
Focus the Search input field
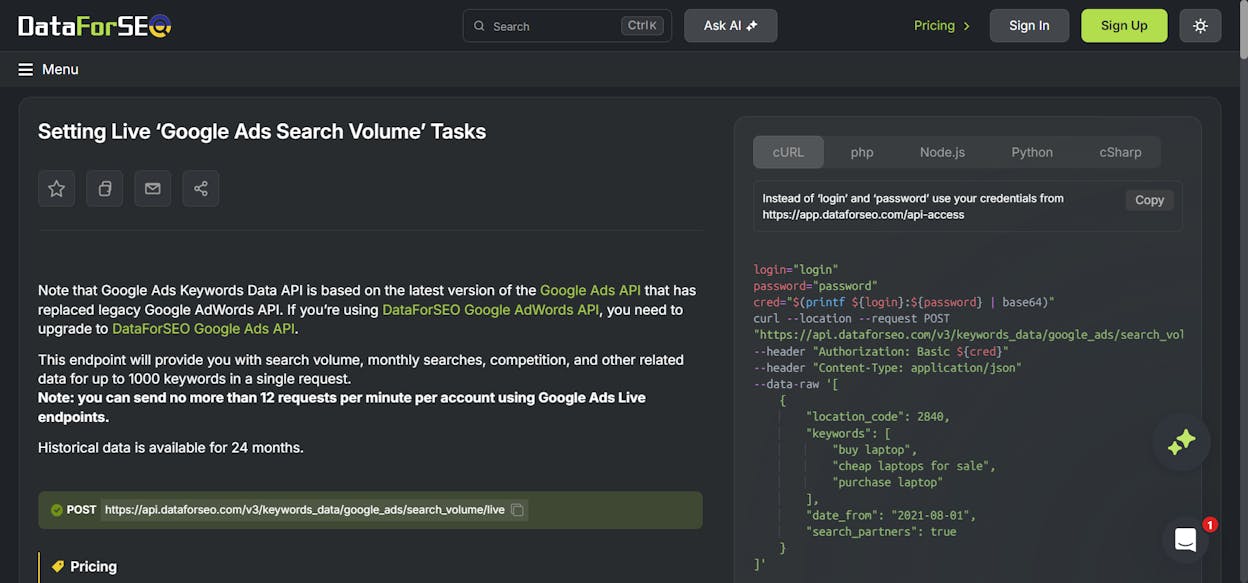[x=567, y=26]
